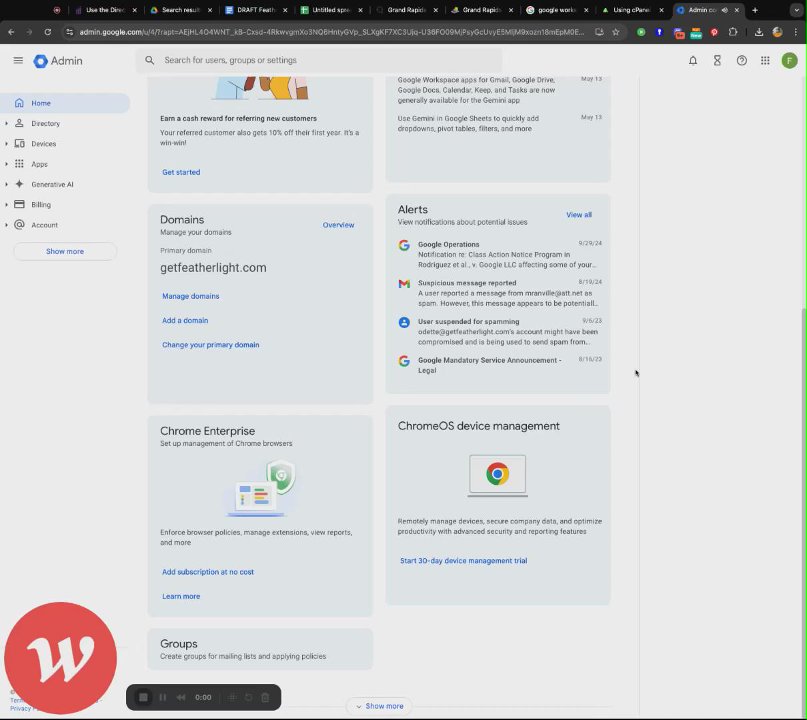Open the tasks hourglass icon
The image size is (807, 720).
point(717,61)
